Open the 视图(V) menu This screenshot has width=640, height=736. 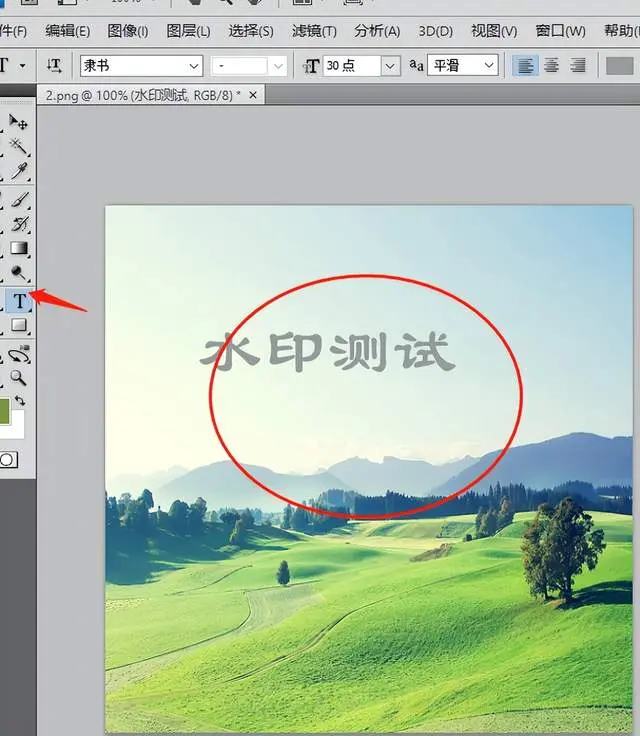494,31
